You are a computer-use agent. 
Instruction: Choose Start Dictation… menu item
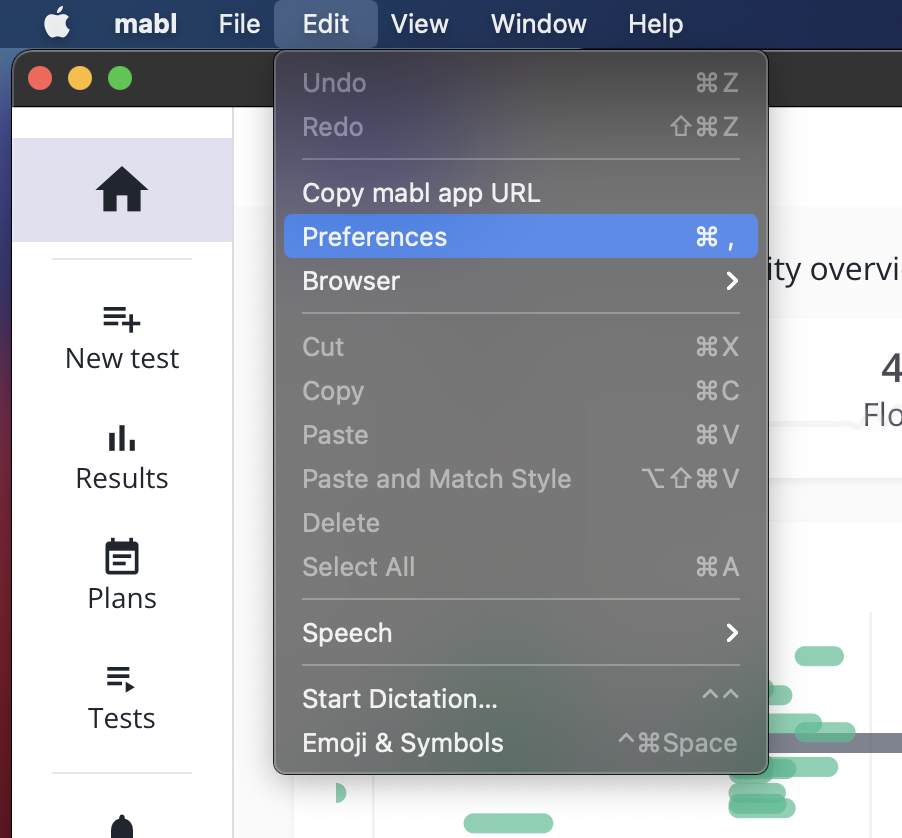(521, 699)
